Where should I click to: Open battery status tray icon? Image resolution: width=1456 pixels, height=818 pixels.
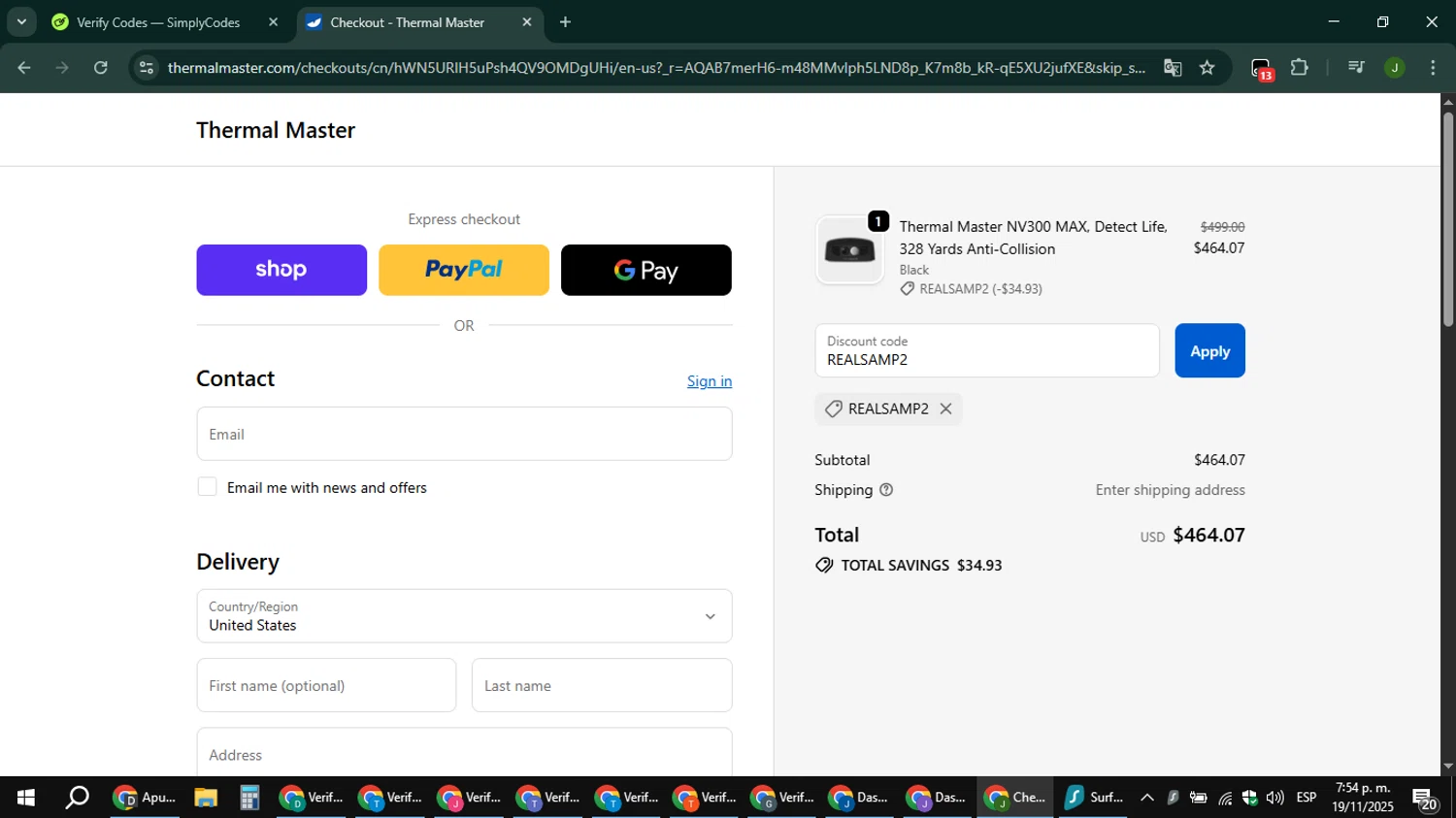pyautogui.click(x=1199, y=798)
